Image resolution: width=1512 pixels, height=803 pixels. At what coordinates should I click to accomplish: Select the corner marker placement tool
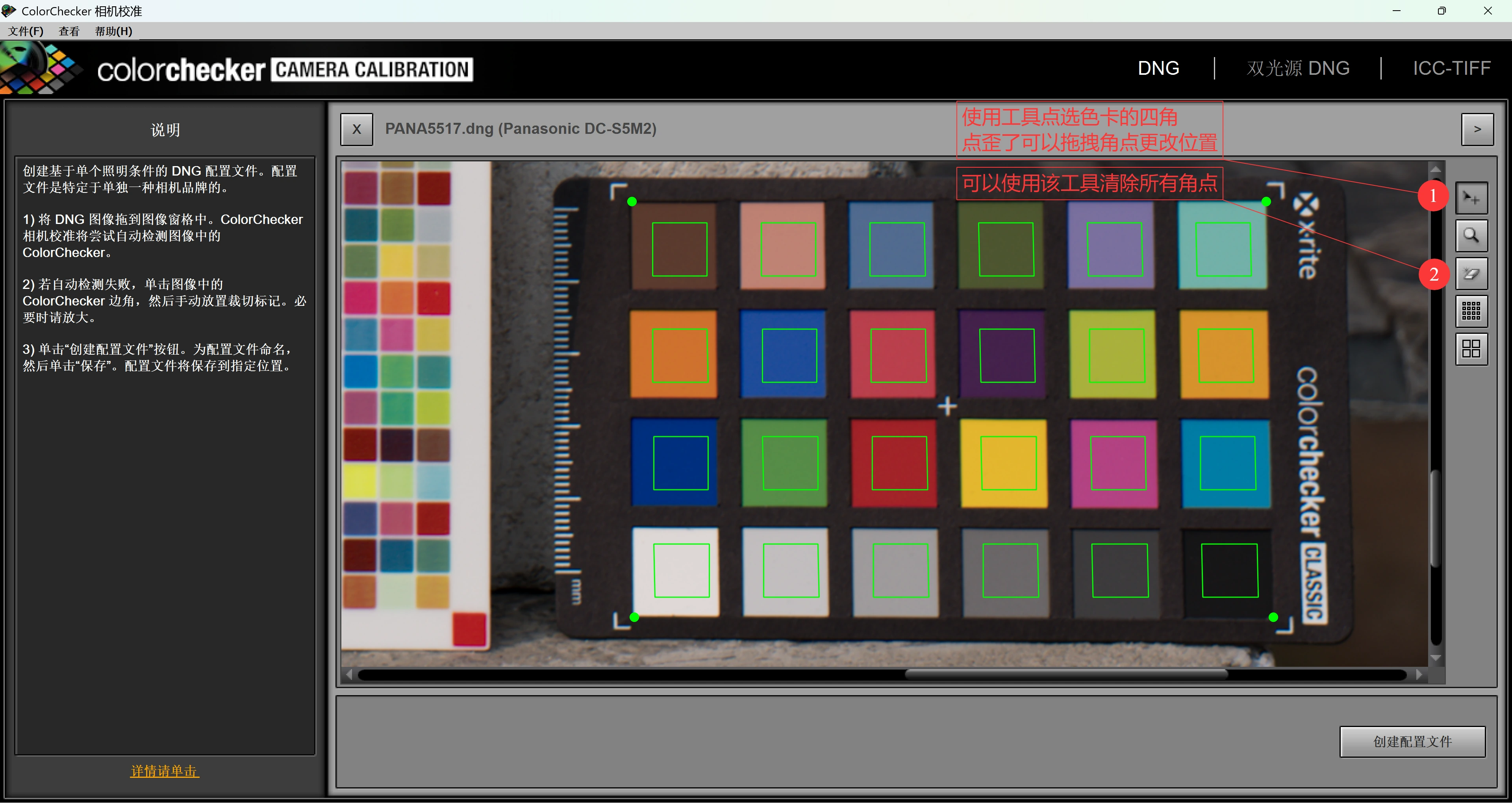1471,198
